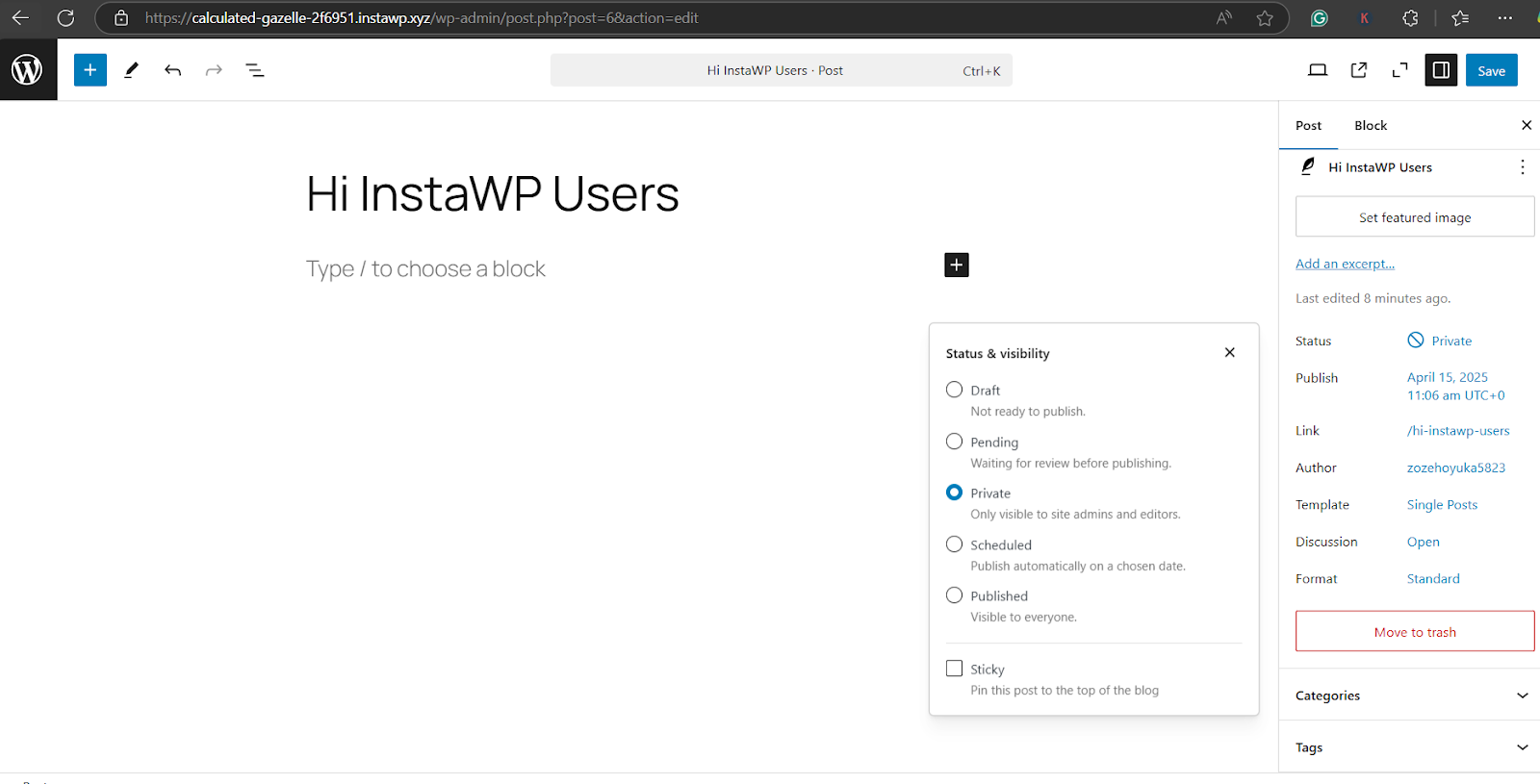Open the desktop preview view options
Image resolution: width=1540 pixels, height=784 pixels.
tap(1318, 70)
